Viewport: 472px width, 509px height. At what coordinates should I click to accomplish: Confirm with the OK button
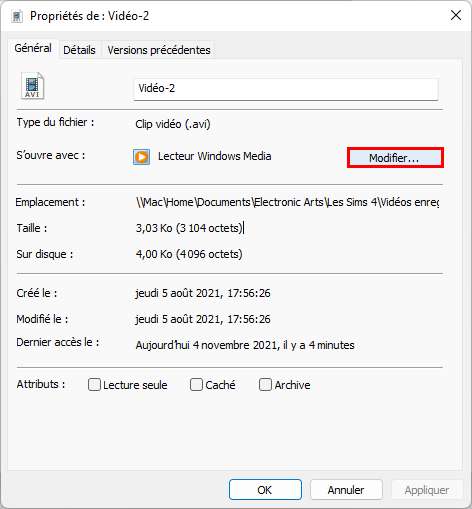pyautogui.click(x=265, y=490)
